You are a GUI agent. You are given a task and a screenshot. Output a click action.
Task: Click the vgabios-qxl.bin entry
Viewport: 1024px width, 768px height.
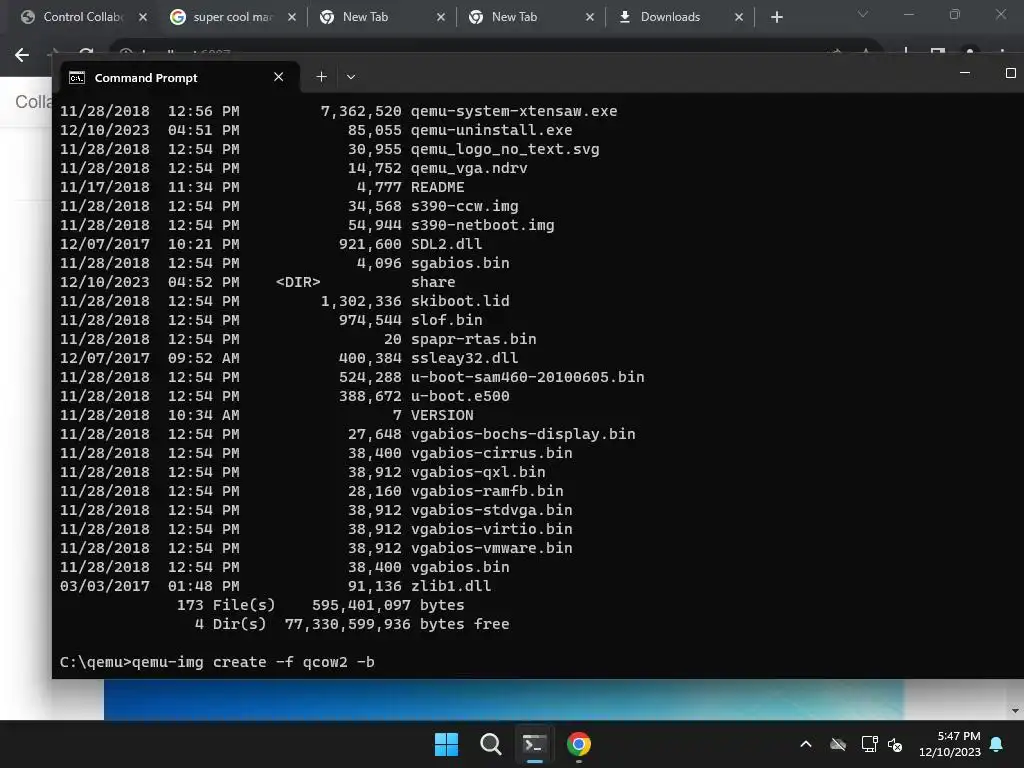[478, 472]
